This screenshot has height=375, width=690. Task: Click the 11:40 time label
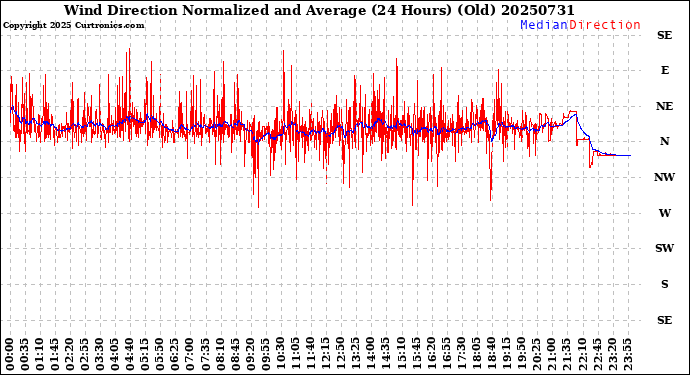click(311, 354)
